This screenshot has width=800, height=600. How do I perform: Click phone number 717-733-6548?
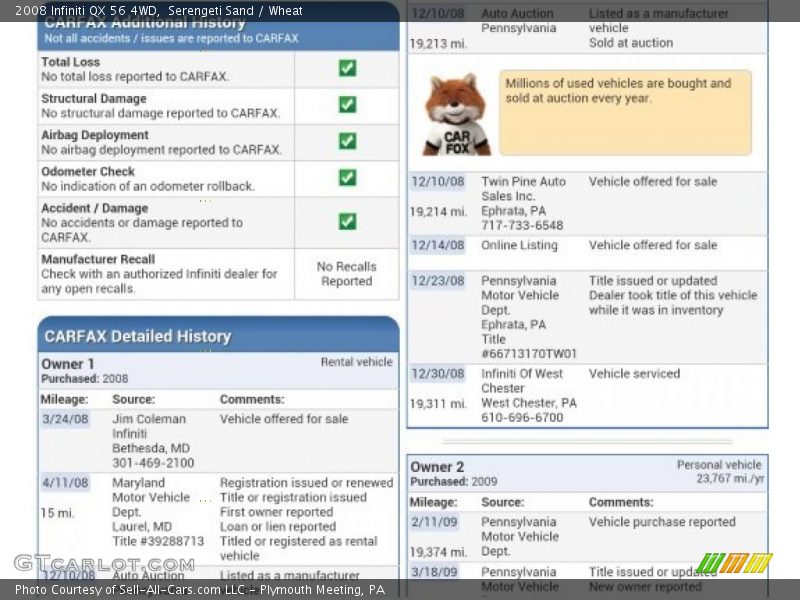pos(522,226)
